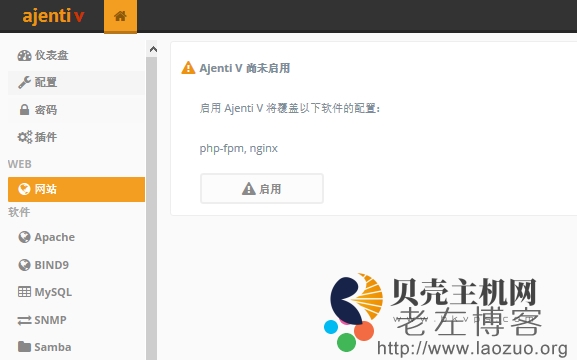
Task: Click the 网站 globe icon
Action: pos(24,189)
